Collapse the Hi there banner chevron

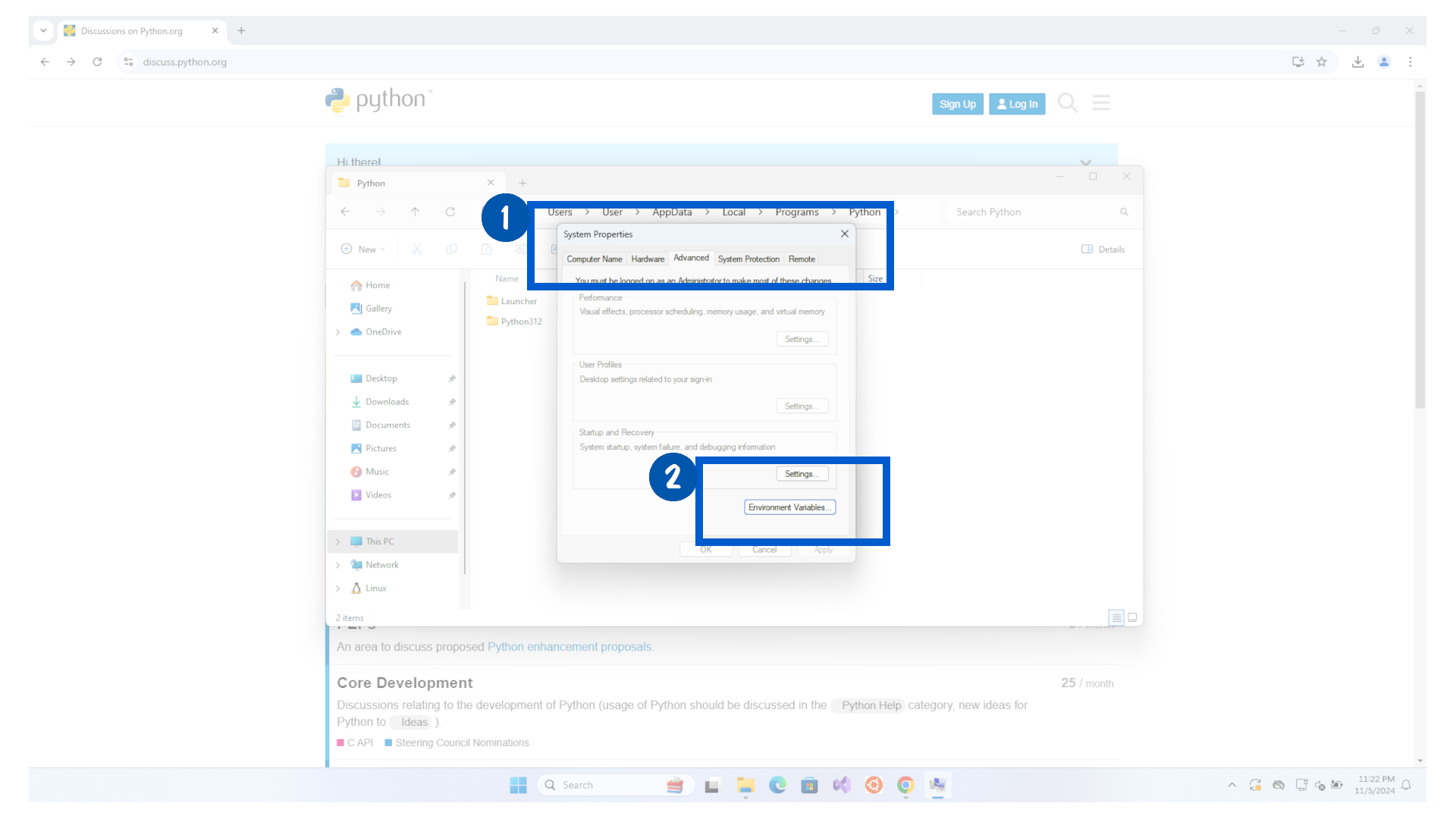(1085, 162)
